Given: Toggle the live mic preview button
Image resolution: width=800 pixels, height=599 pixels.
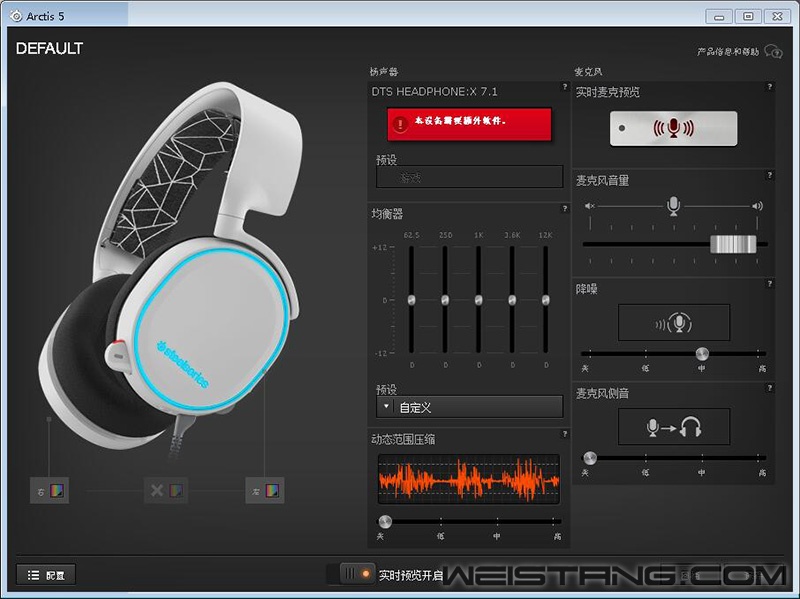Looking at the screenshot, I should coord(673,128).
